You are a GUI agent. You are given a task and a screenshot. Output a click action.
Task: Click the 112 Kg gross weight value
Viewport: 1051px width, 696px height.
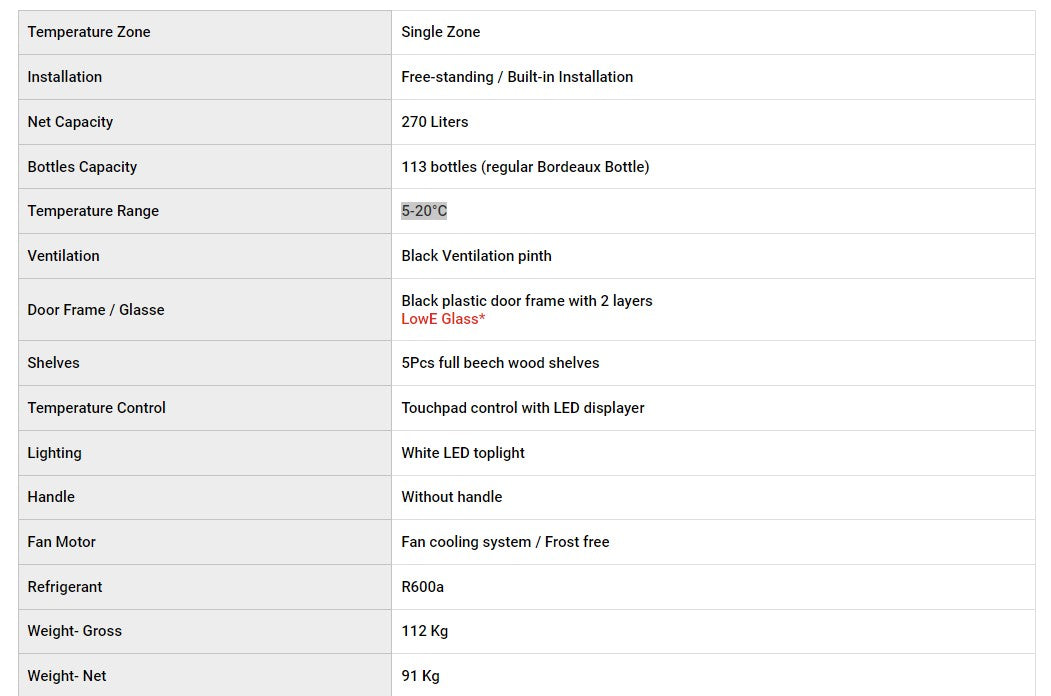pos(424,631)
